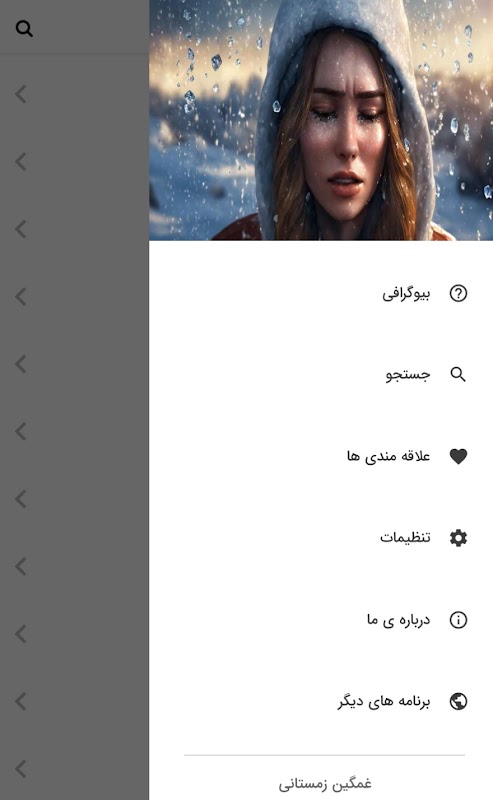Viewport: 493px width, 800px height.
Task: Click the magnifier icon next to جستجو
Action: [x=458, y=374]
